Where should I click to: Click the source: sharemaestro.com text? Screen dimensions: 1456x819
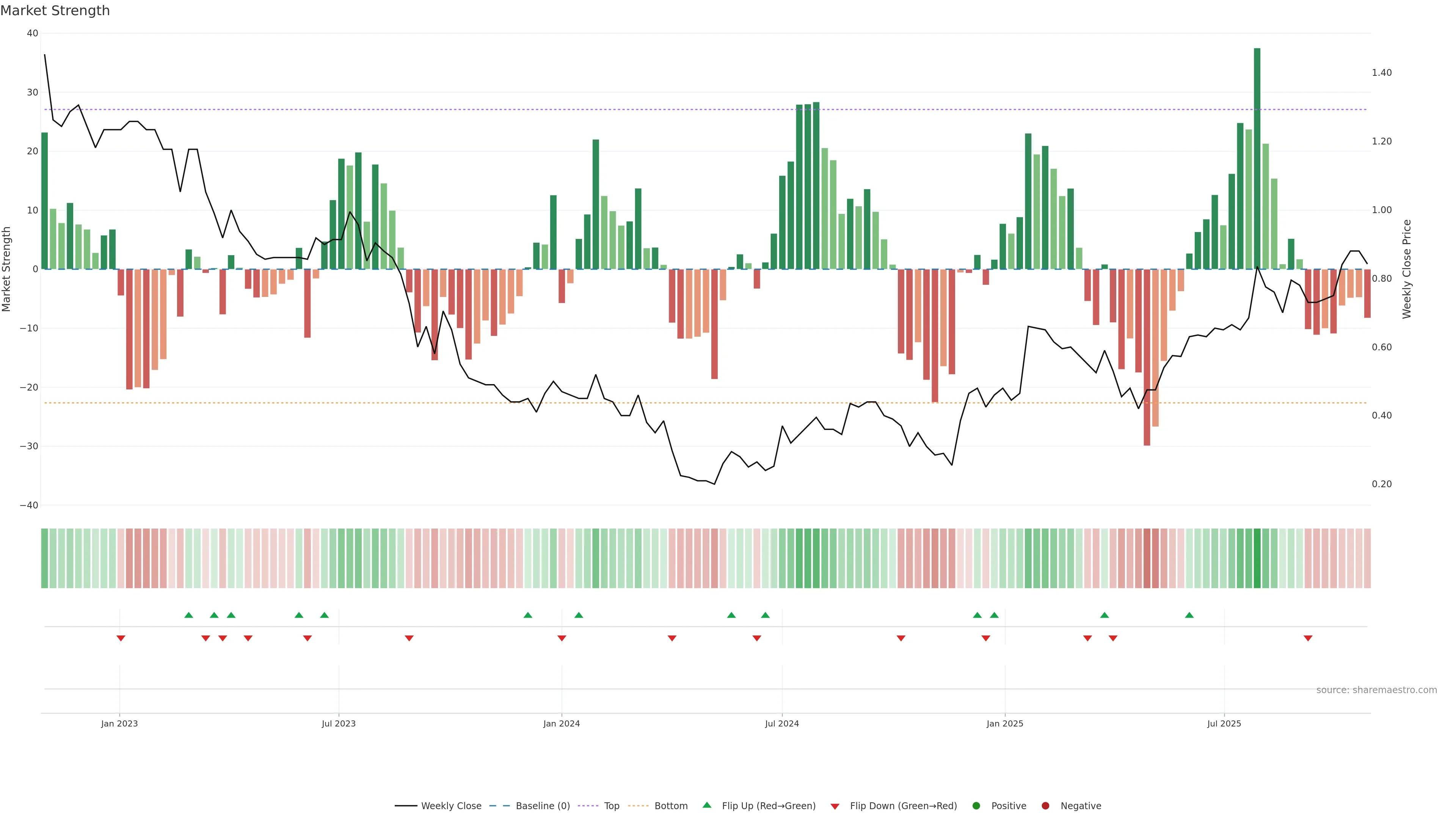pyautogui.click(x=1376, y=690)
